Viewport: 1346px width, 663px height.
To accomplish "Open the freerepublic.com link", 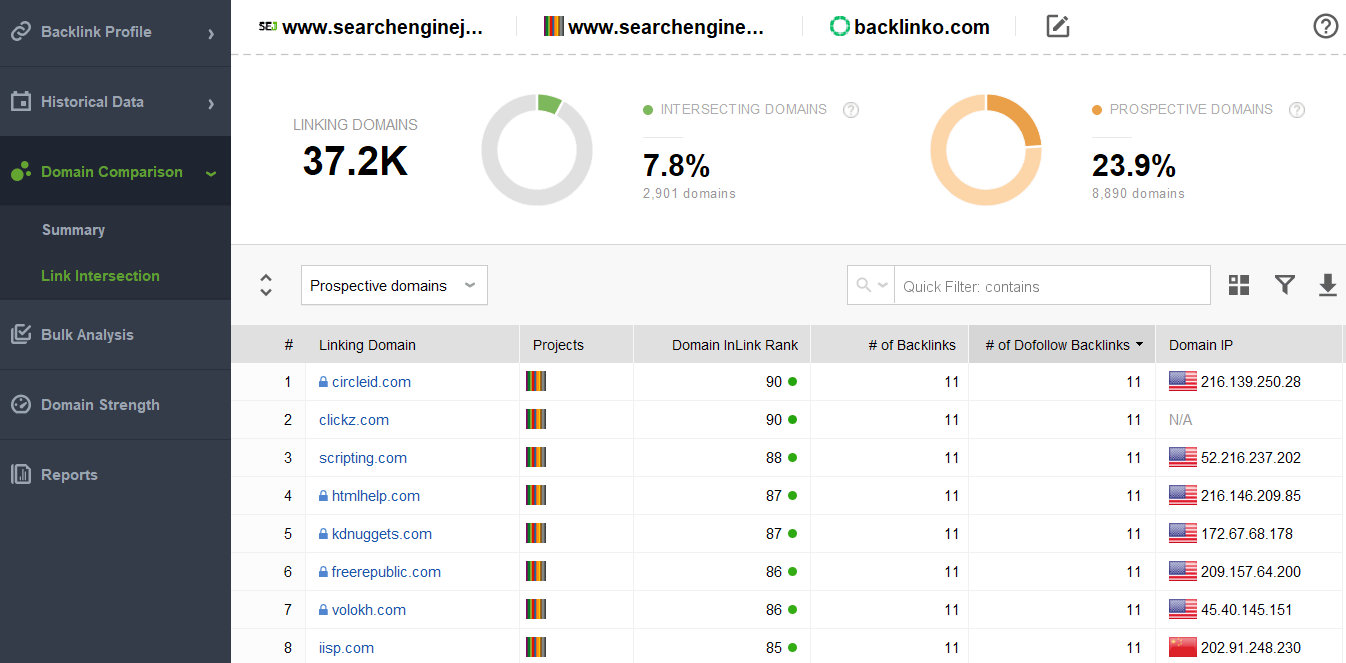I will (x=386, y=572).
